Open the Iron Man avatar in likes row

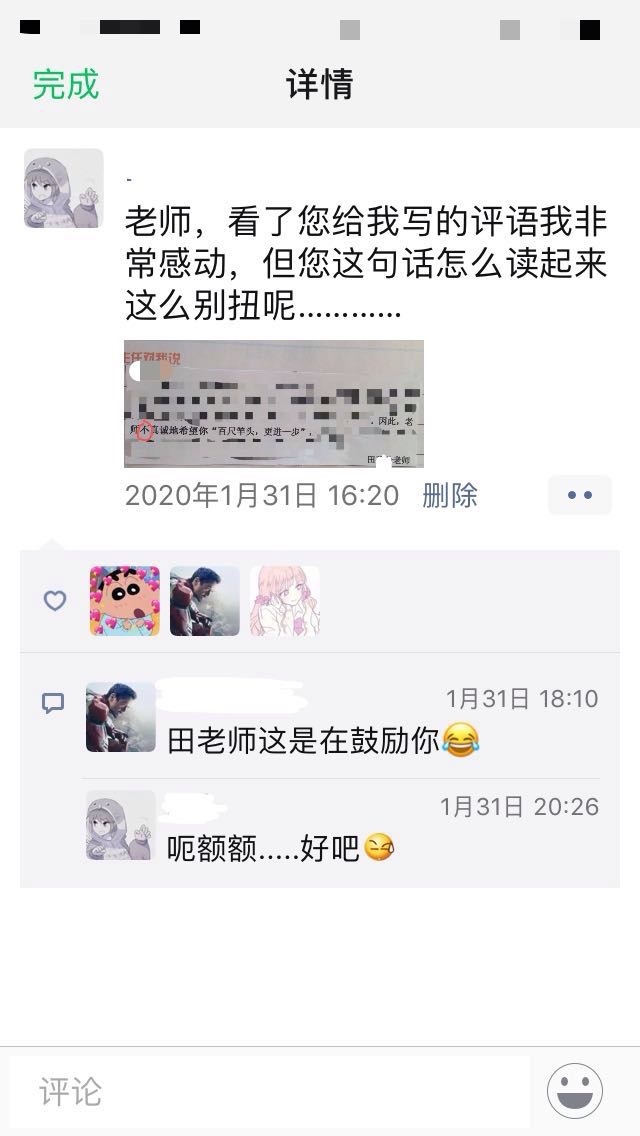click(204, 601)
